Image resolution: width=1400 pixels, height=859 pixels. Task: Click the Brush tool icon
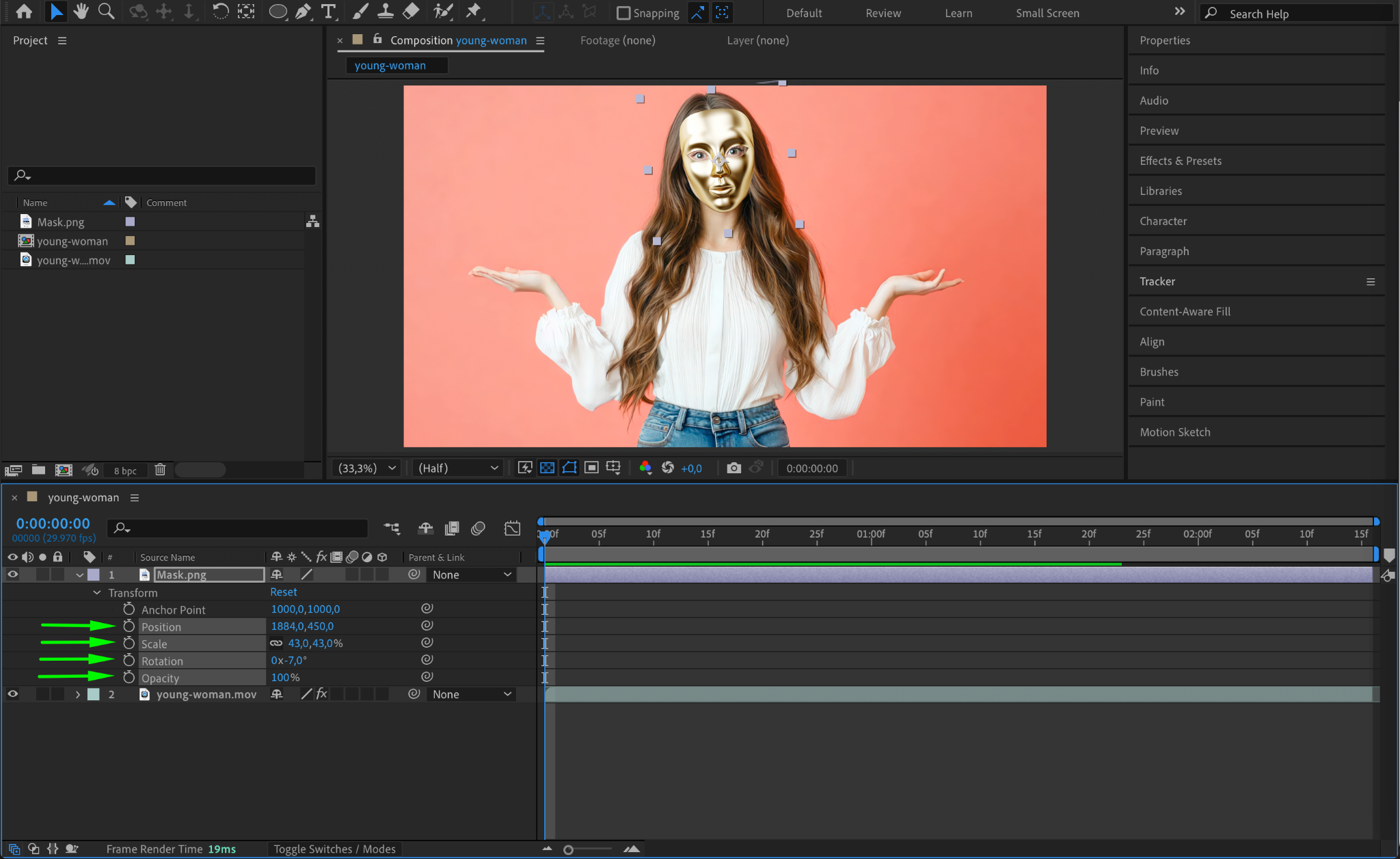pos(360,12)
